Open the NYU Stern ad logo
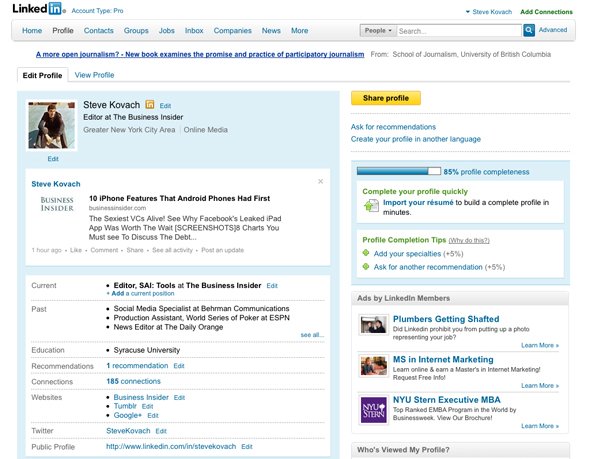590x459 pixels. pos(373,410)
